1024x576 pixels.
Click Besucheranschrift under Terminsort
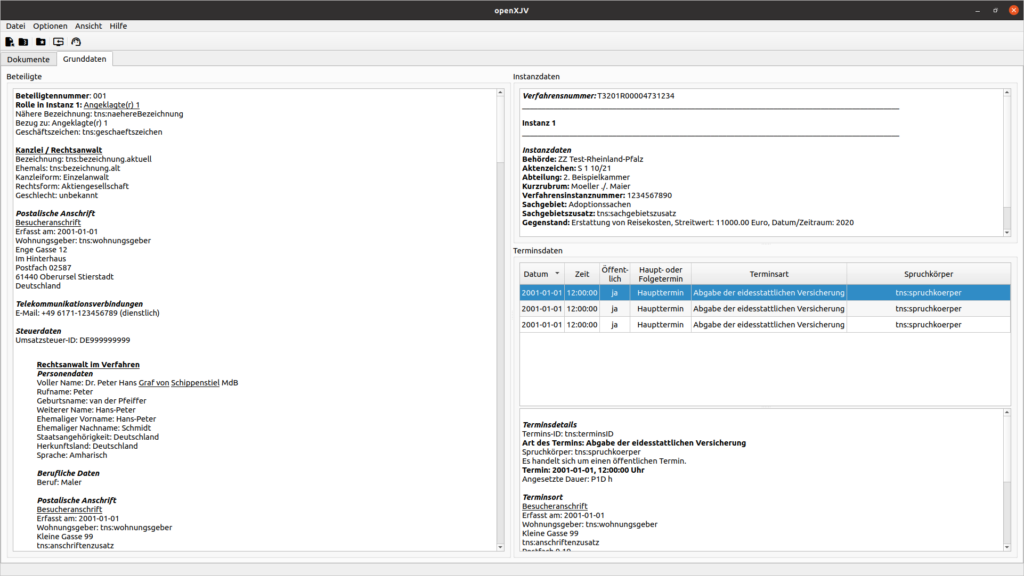(554, 506)
